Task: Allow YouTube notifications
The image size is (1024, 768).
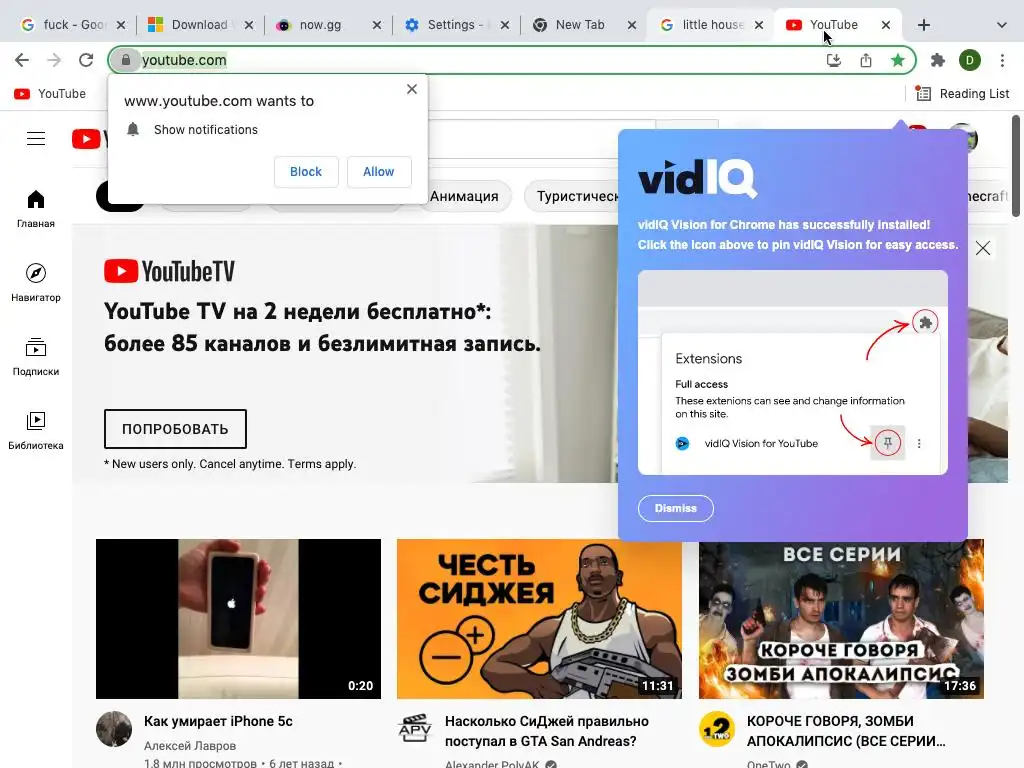Action: click(379, 172)
